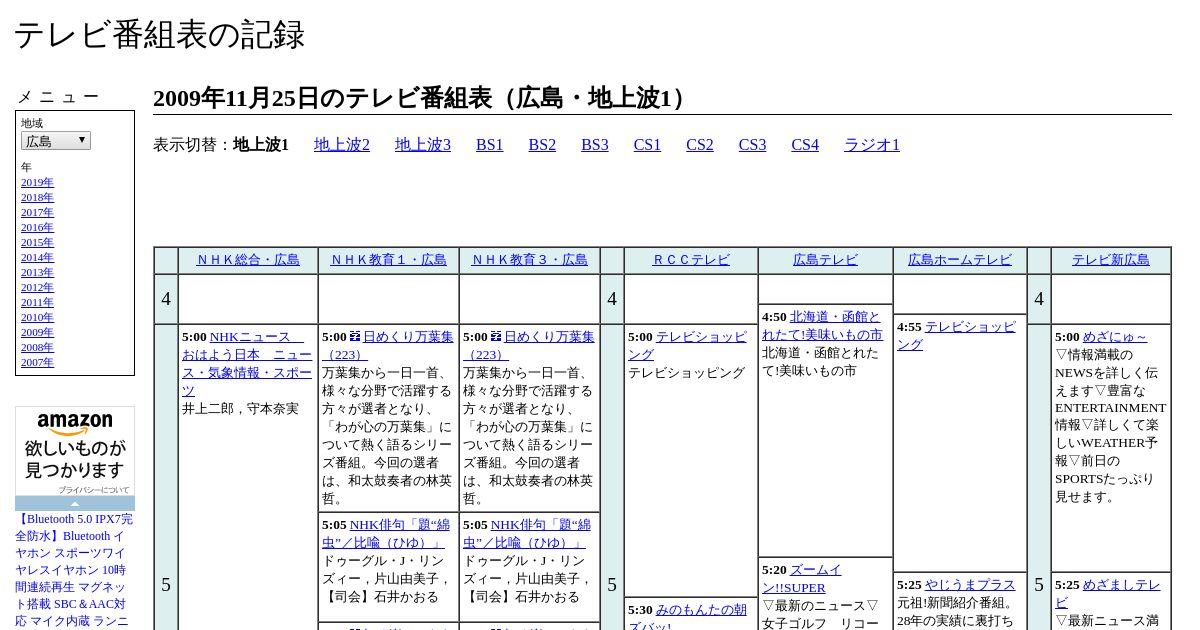This screenshot has width=1200, height=630.
Task: Open the 5:00 NHKニュース おはよう日本 program
Action: [x=246, y=364]
